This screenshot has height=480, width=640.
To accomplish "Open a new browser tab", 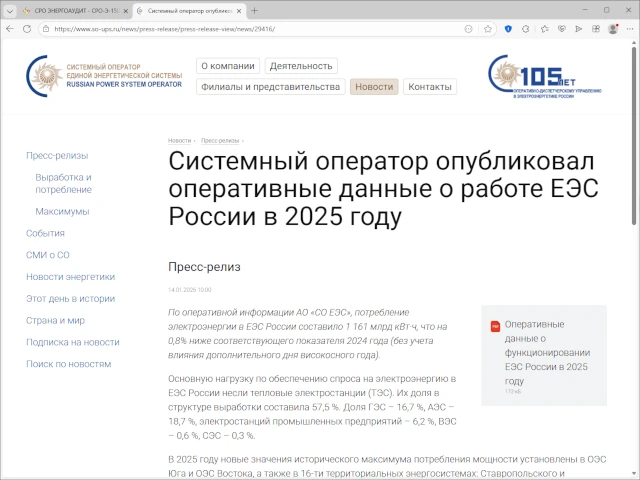I will pos(254,11).
